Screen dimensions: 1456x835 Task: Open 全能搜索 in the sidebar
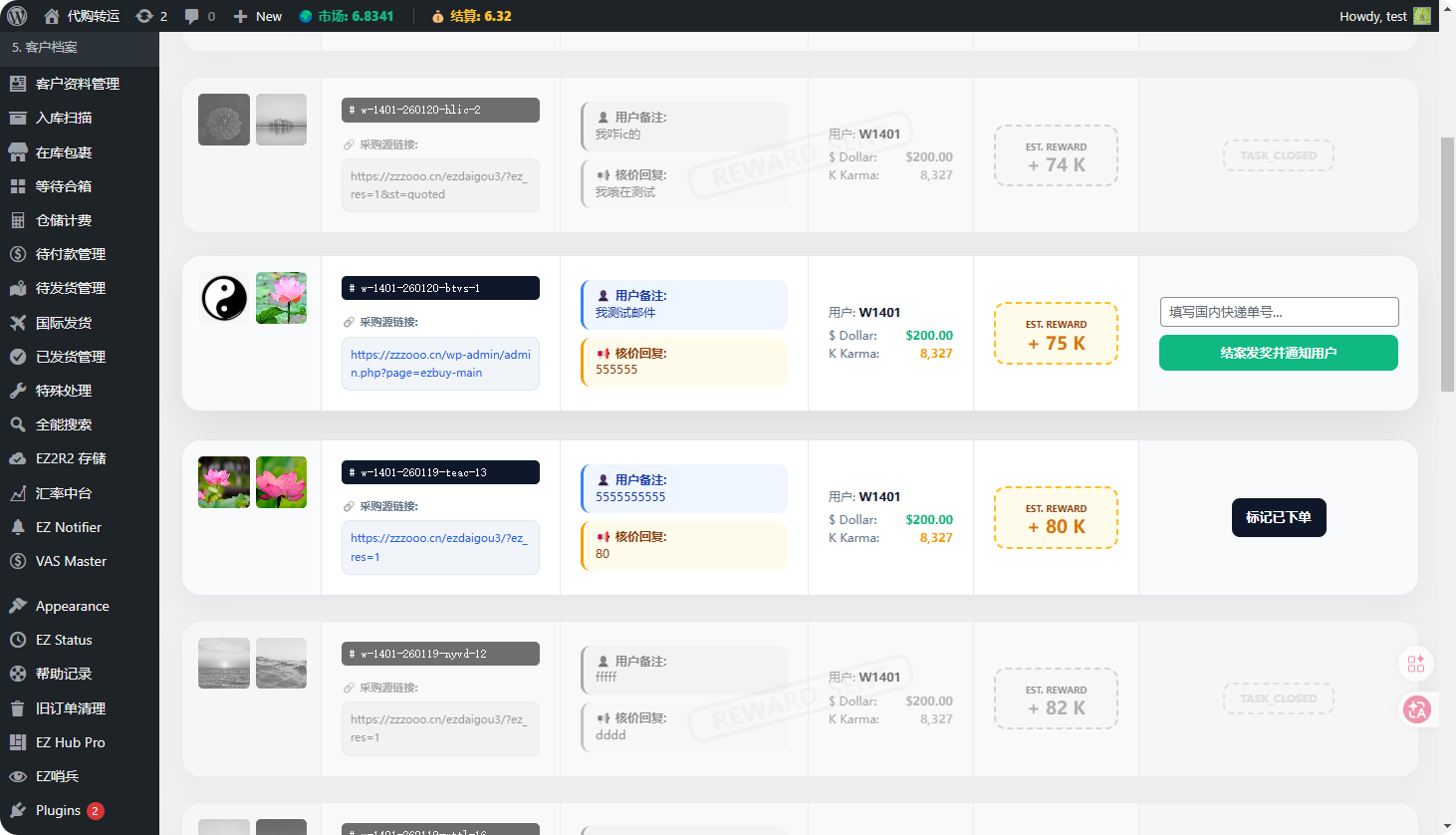click(x=64, y=424)
